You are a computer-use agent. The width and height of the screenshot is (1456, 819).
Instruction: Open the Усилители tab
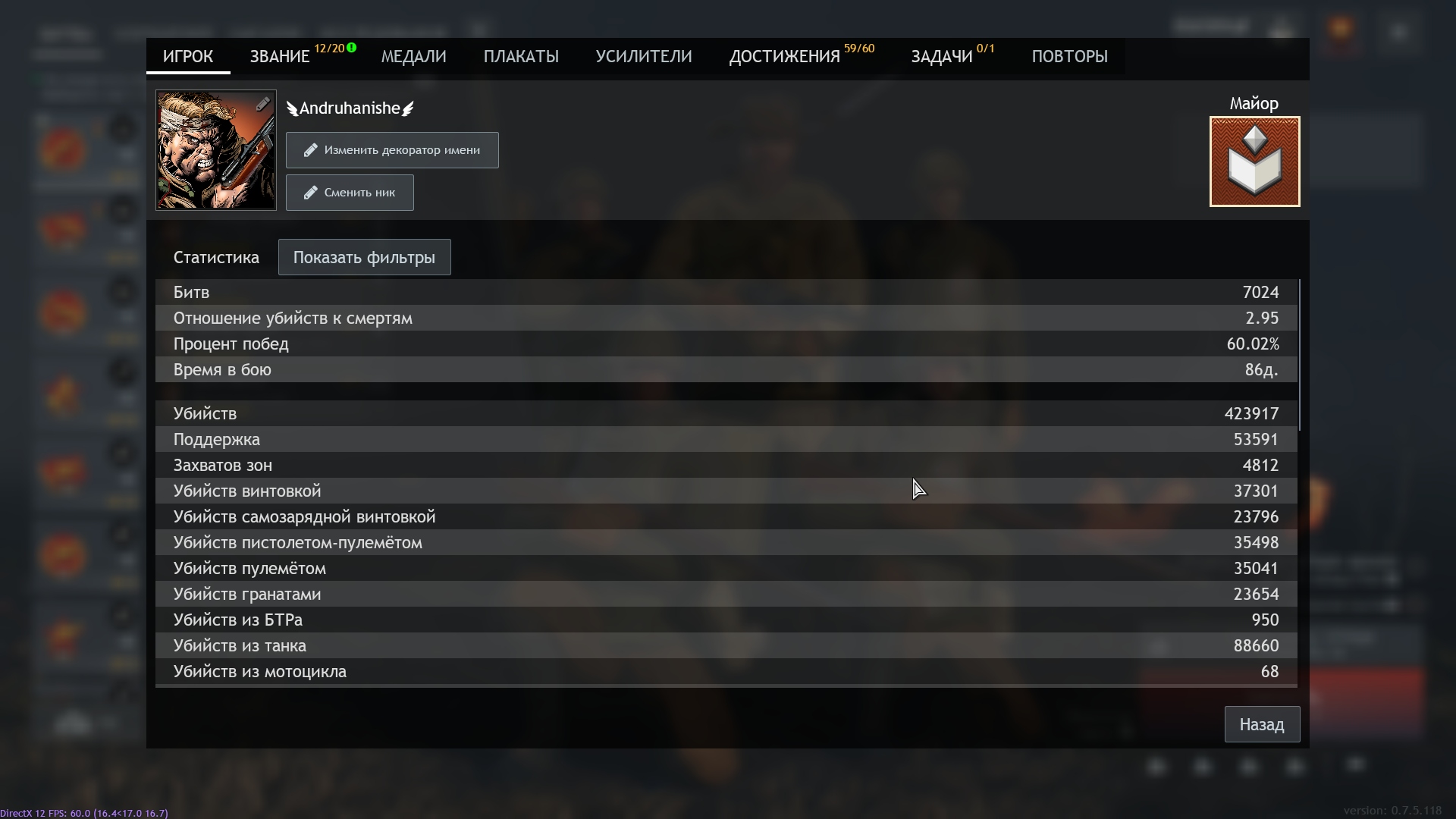[644, 57]
